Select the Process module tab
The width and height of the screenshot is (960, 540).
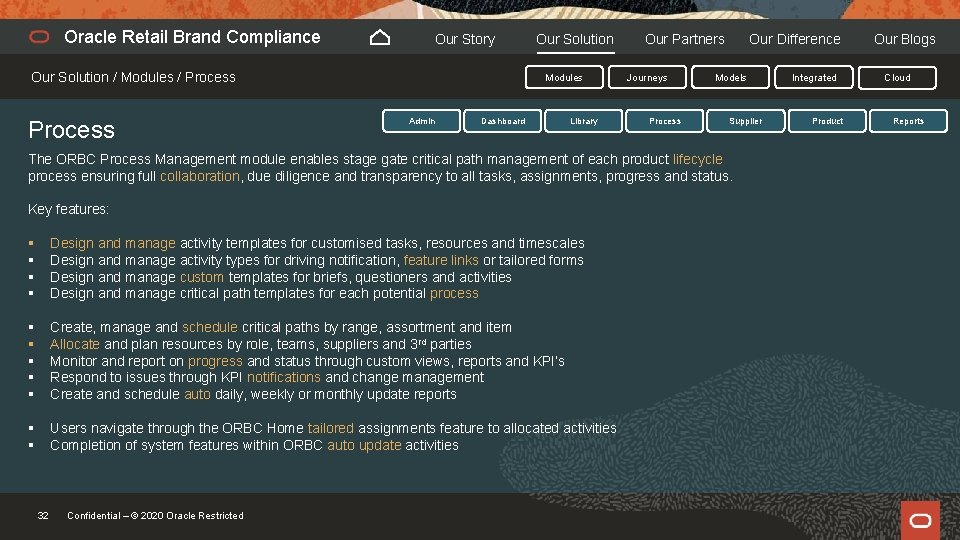tap(665, 121)
